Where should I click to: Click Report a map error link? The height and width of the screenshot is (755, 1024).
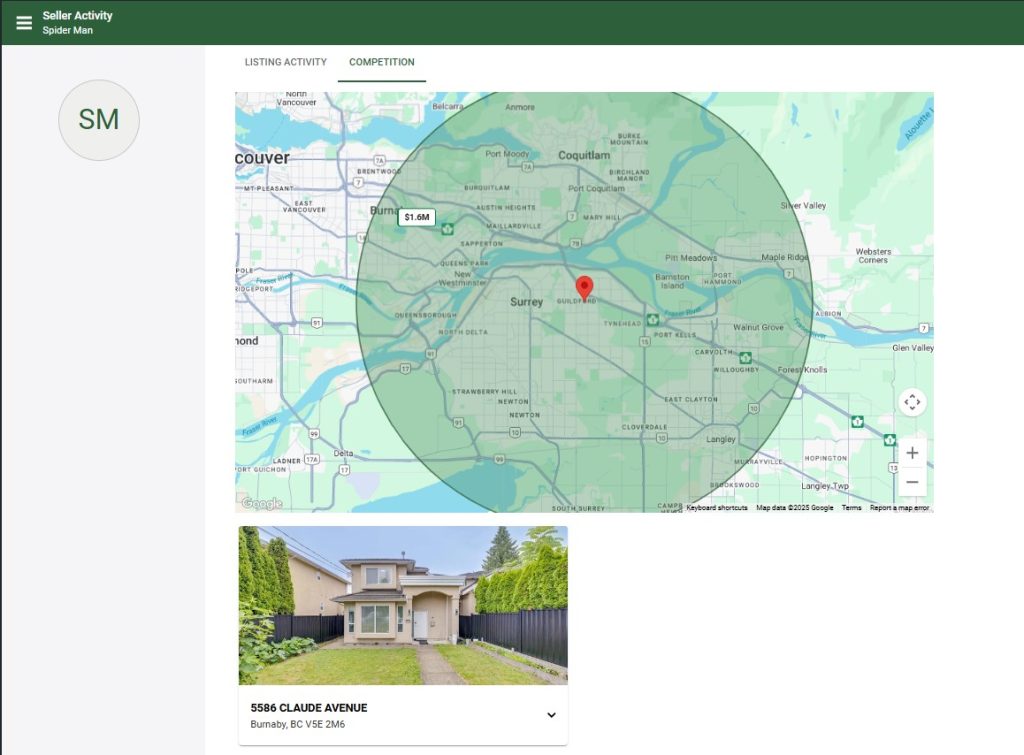[x=899, y=508]
